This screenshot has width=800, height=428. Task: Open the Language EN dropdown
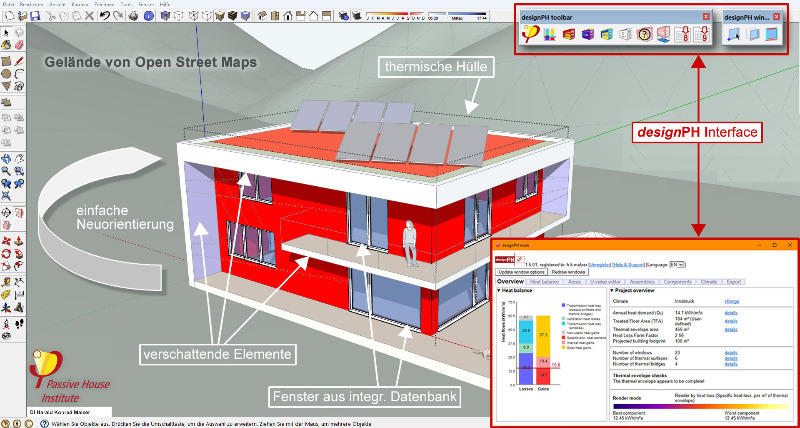(x=677, y=265)
